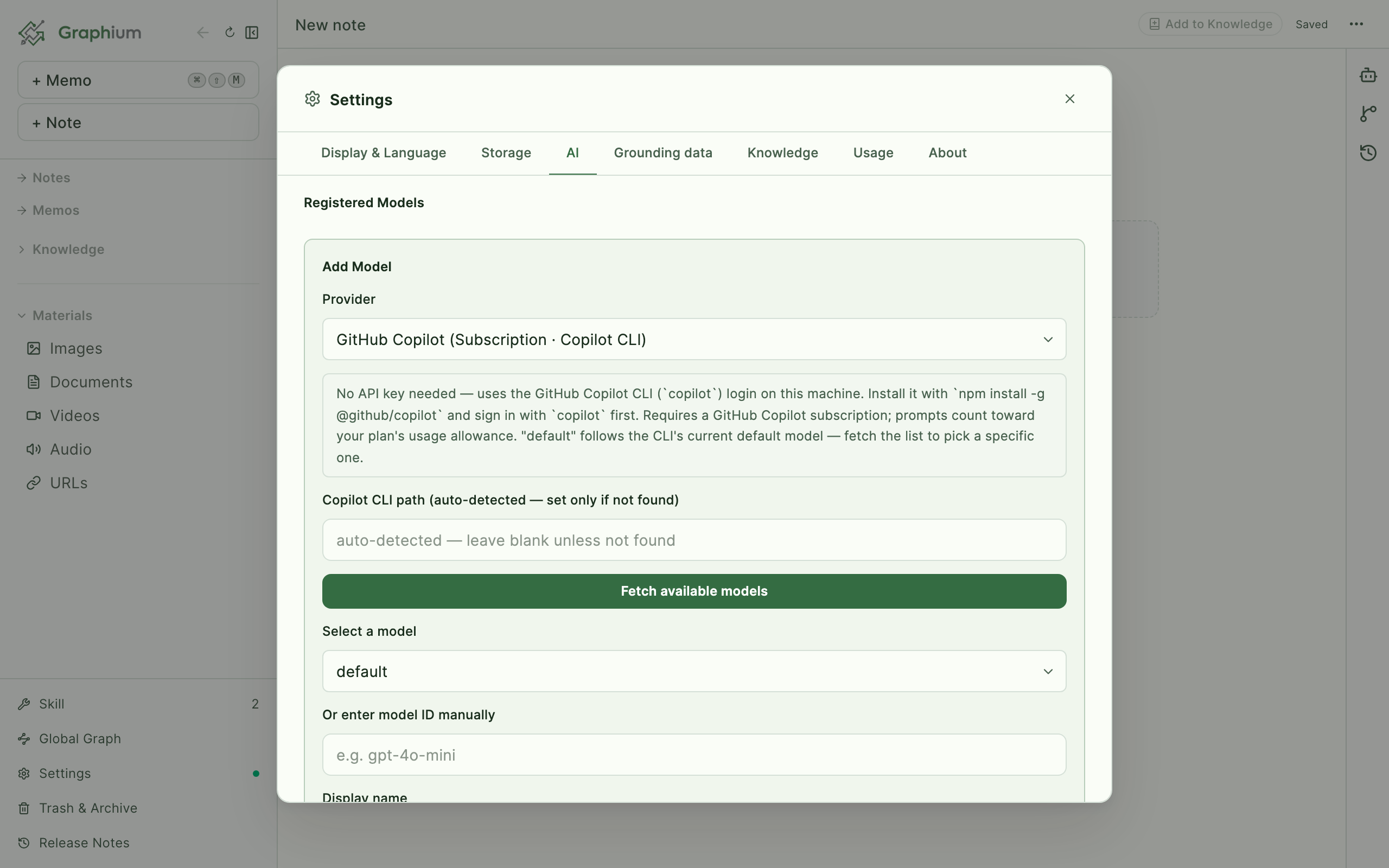Switch to the Storage tab
This screenshot has height=868, width=1389.
pyautogui.click(x=506, y=152)
